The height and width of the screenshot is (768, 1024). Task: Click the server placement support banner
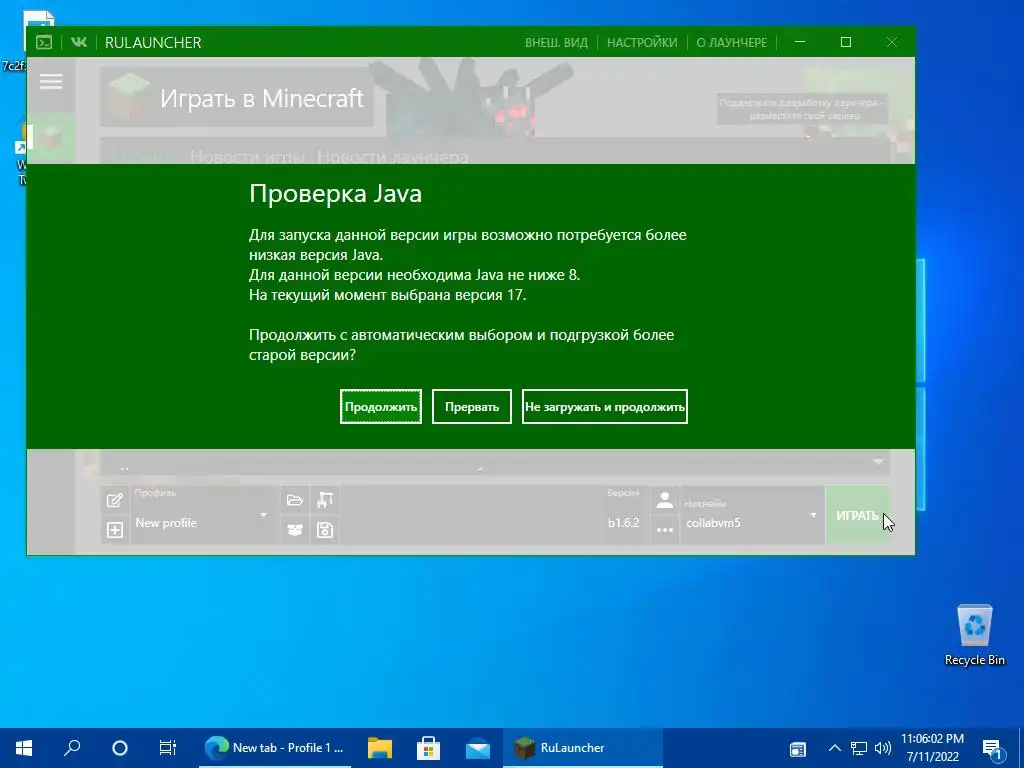tap(802, 109)
